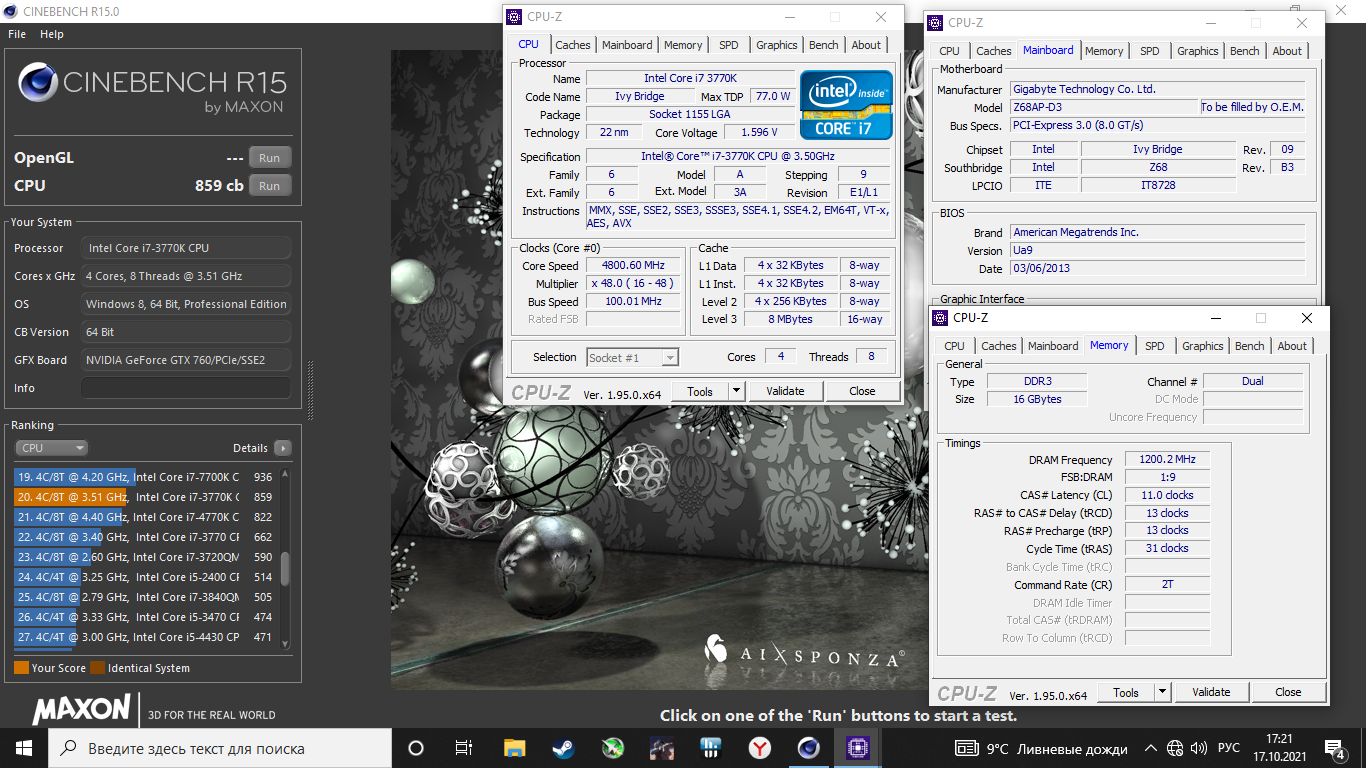Launch Steam from the taskbar
This screenshot has height=768, width=1366.
pos(563,748)
